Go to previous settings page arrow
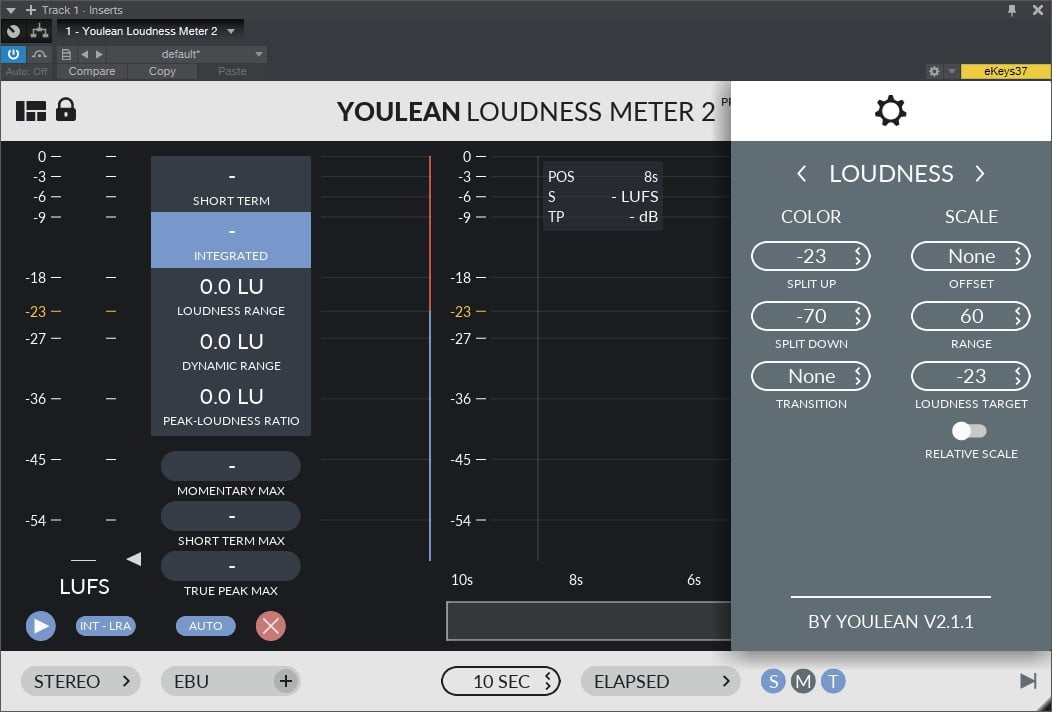Image resolution: width=1052 pixels, height=712 pixels. [x=802, y=174]
